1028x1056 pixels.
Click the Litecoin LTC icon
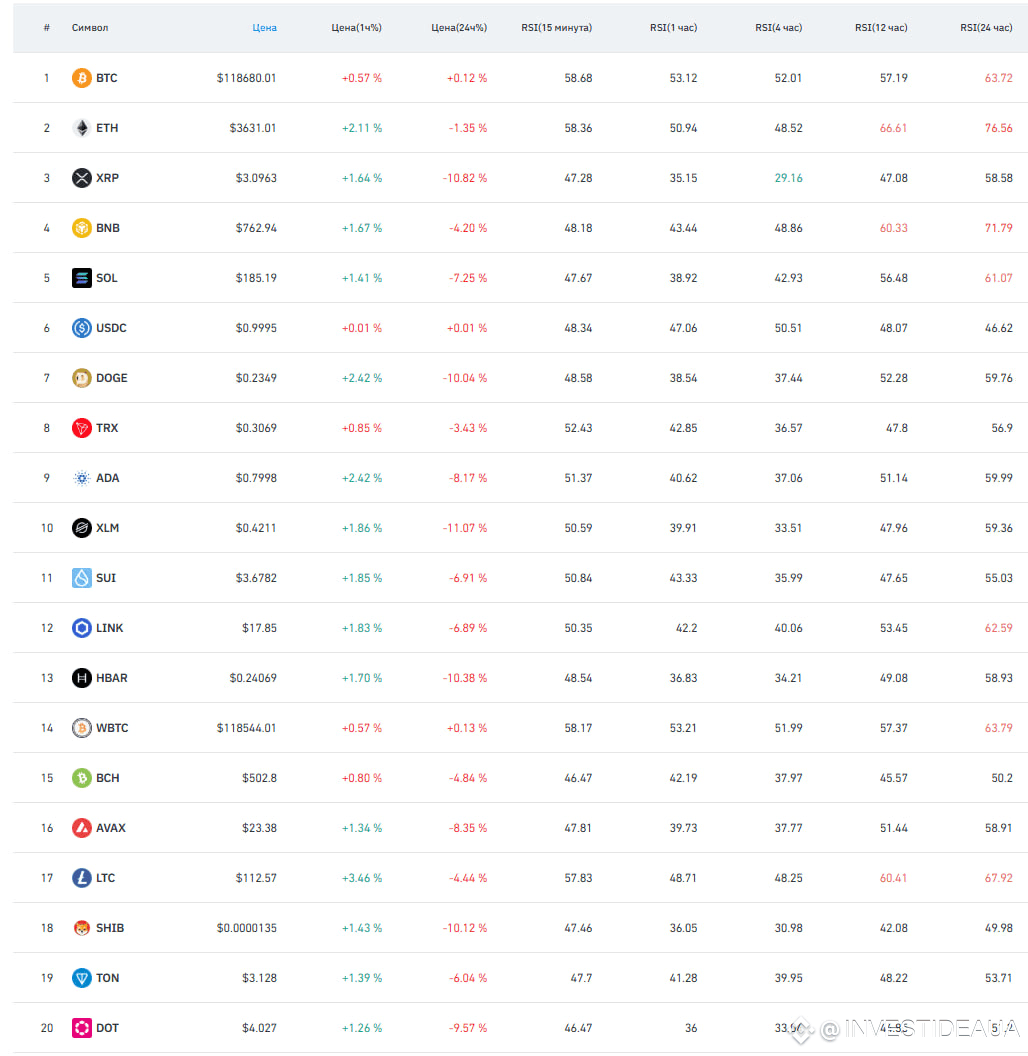(x=82, y=878)
